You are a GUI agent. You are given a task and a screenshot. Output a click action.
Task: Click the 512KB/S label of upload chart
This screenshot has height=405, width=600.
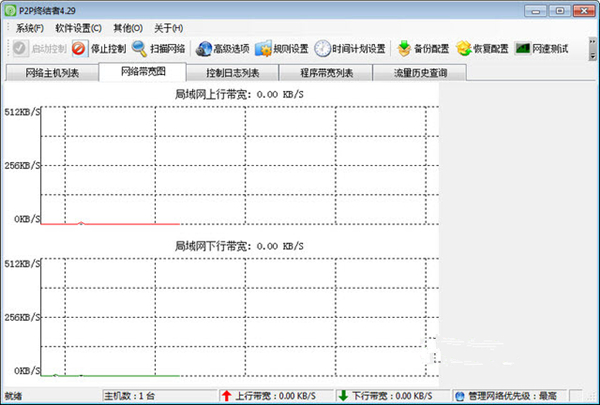coord(22,112)
